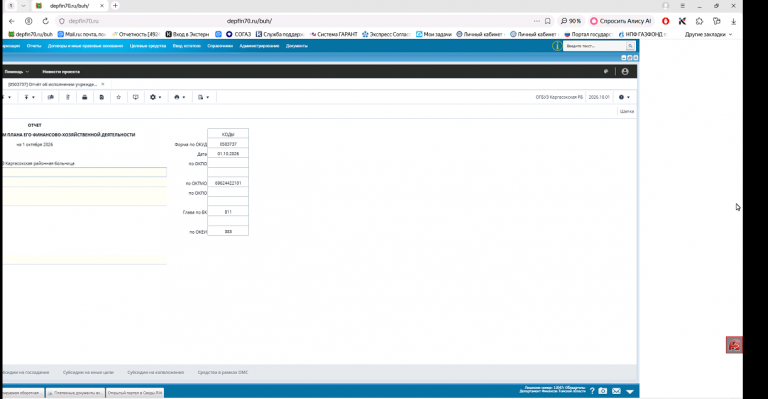The width and height of the screenshot is (768, 399).
Task: Click the red Opera-style extension icon
Action: 665,21
